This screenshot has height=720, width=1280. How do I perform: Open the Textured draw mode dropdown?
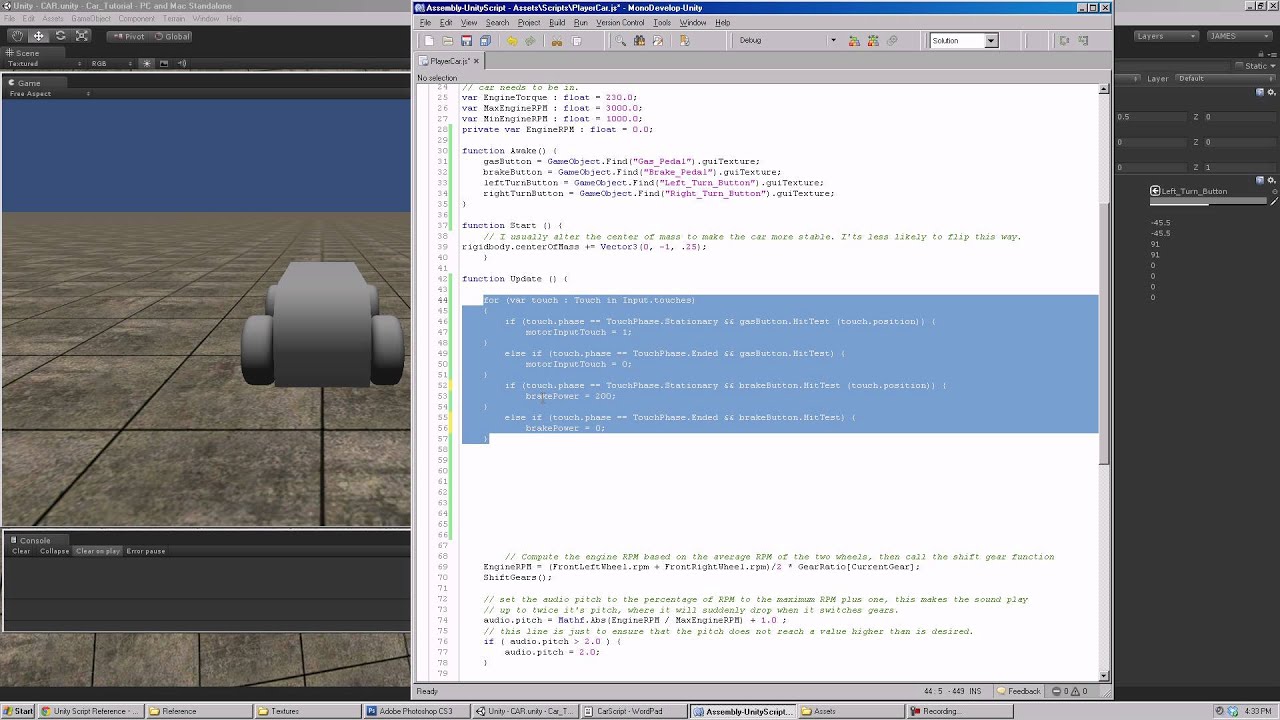pyautogui.click(x=43, y=63)
